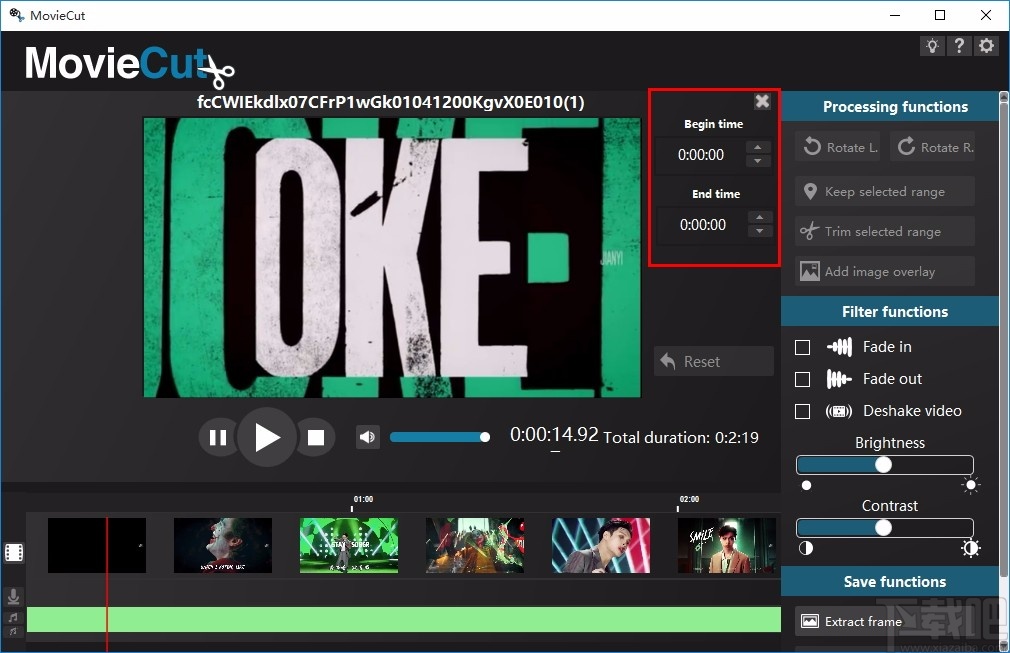Click the video preview area

392,258
